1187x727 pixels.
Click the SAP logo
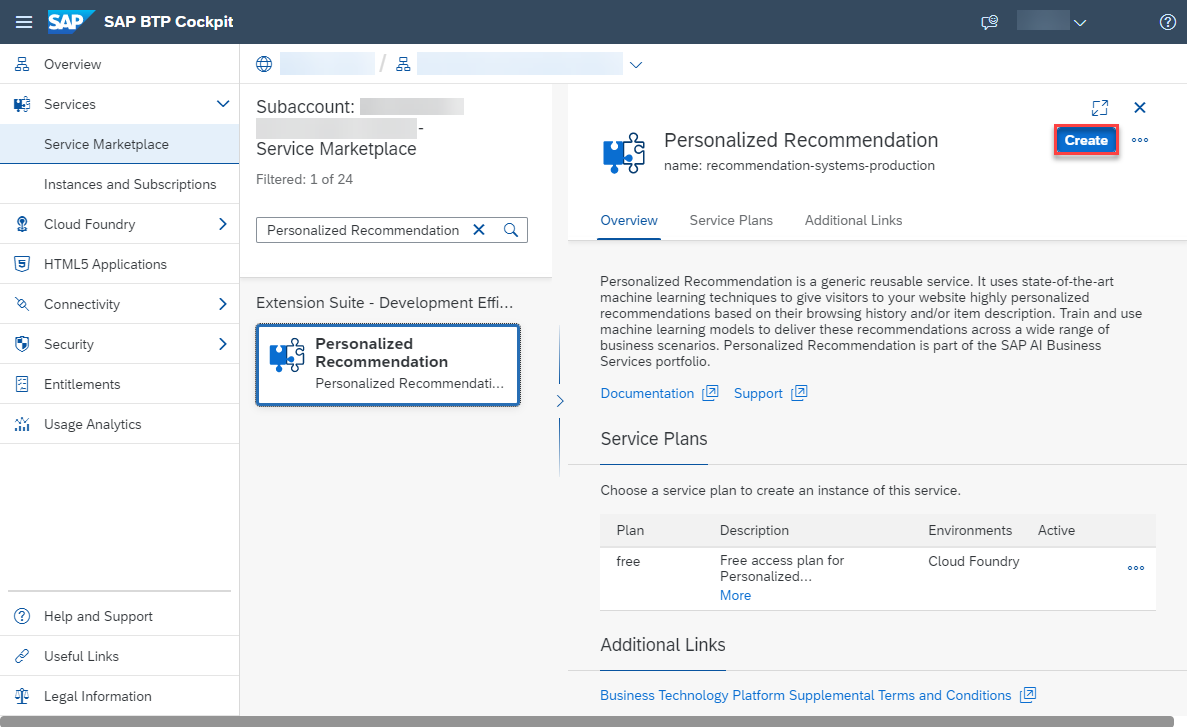pos(70,22)
